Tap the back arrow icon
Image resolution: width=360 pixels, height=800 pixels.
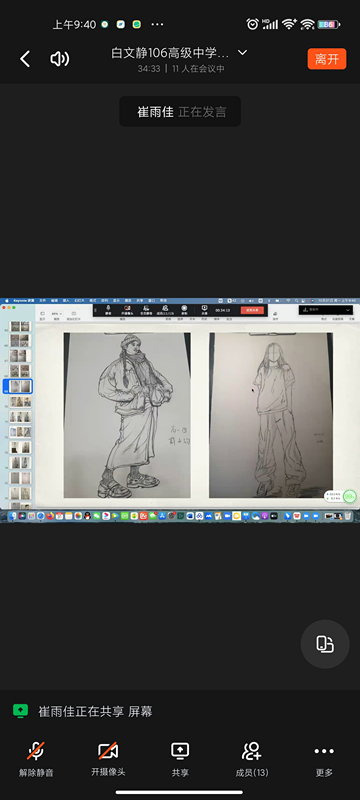(x=25, y=59)
